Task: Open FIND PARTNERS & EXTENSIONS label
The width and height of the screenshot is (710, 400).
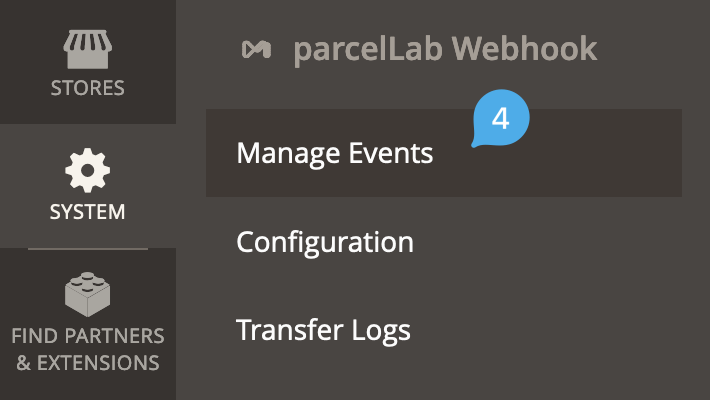Action: coord(88,348)
